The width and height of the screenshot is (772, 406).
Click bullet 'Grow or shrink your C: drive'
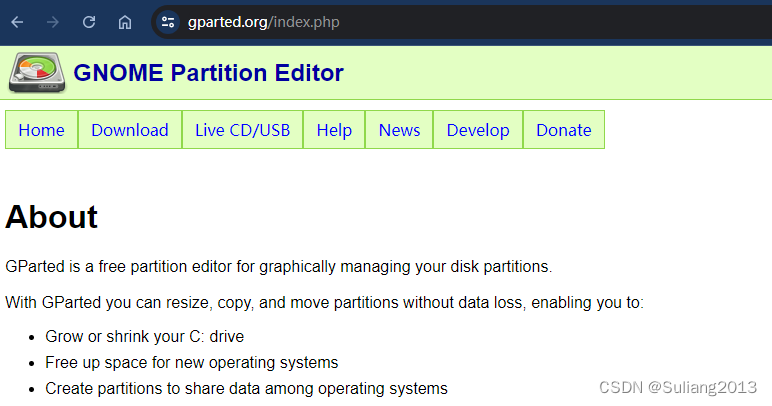click(x=145, y=337)
